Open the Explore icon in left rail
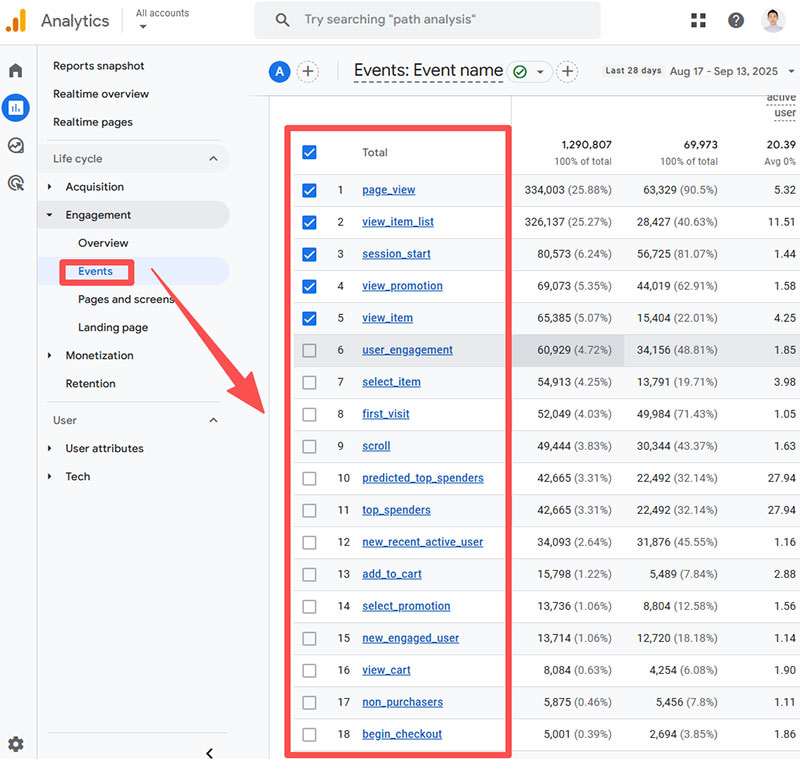 (x=16, y=146)
